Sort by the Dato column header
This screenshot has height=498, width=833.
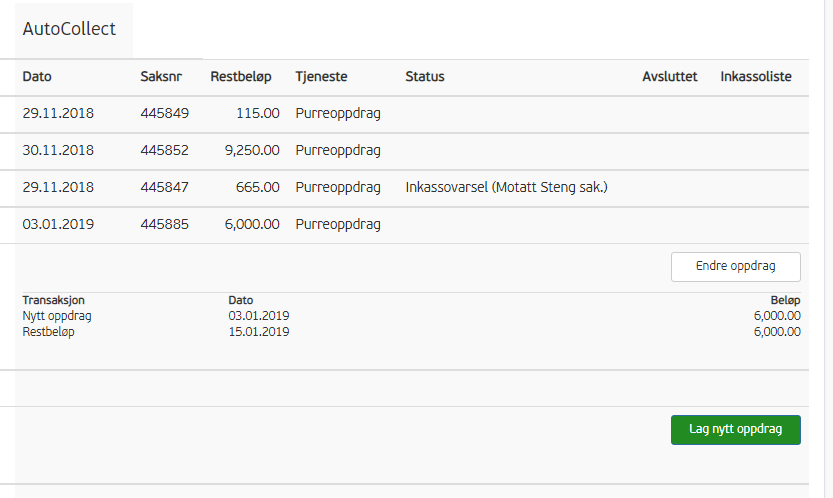pos(37,77)
